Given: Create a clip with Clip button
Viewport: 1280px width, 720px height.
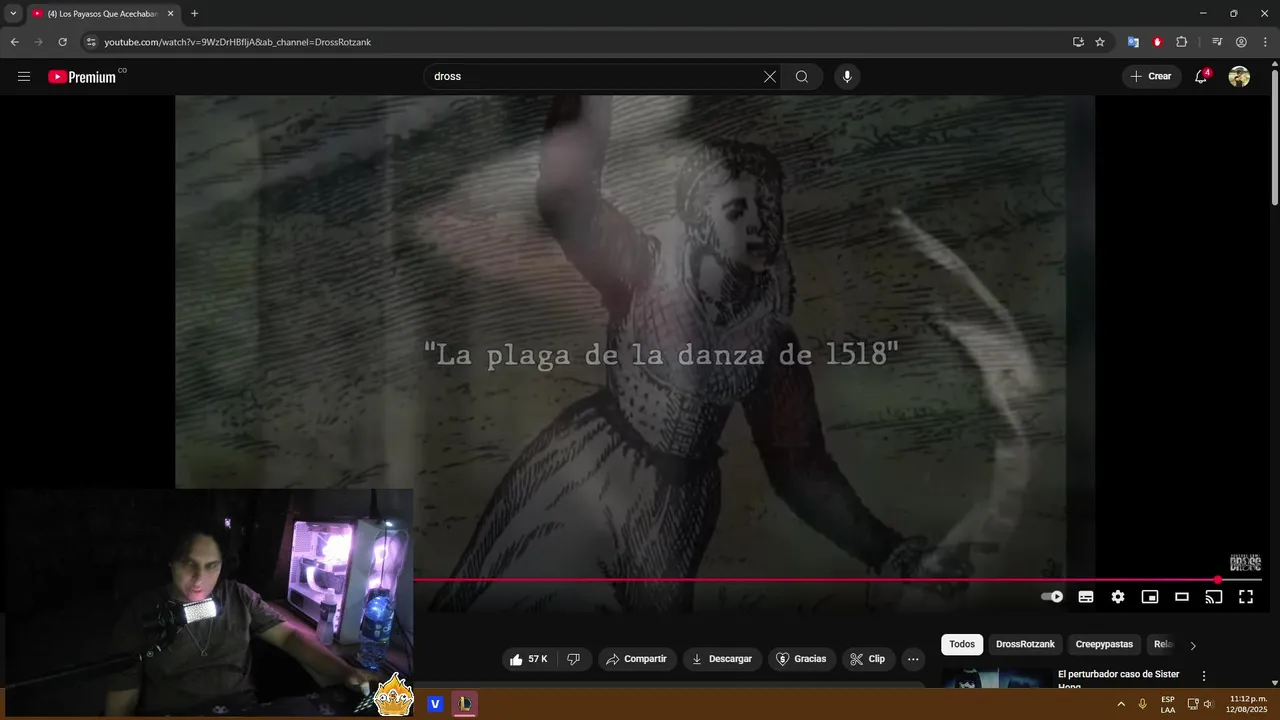Looking at the screenshot, I should point(867,659).
